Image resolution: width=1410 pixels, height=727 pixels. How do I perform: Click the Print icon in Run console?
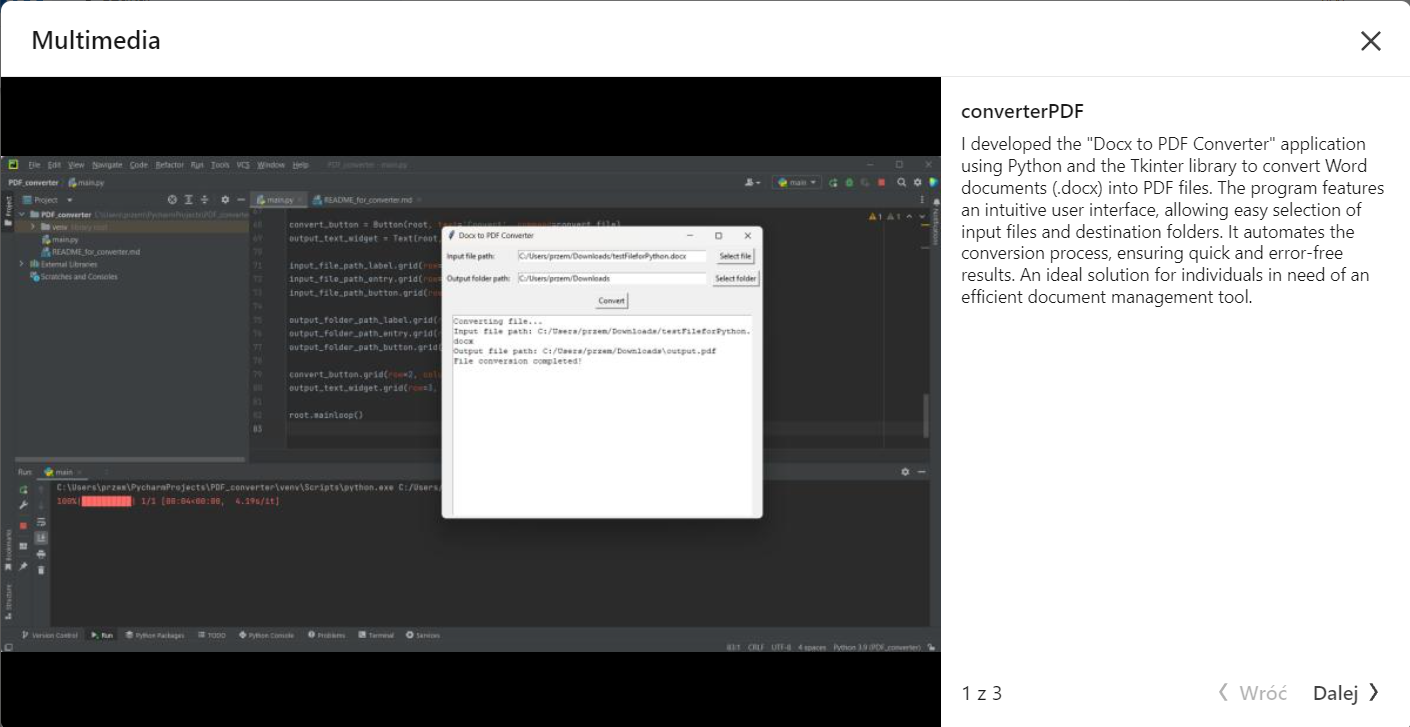(41, 554)
